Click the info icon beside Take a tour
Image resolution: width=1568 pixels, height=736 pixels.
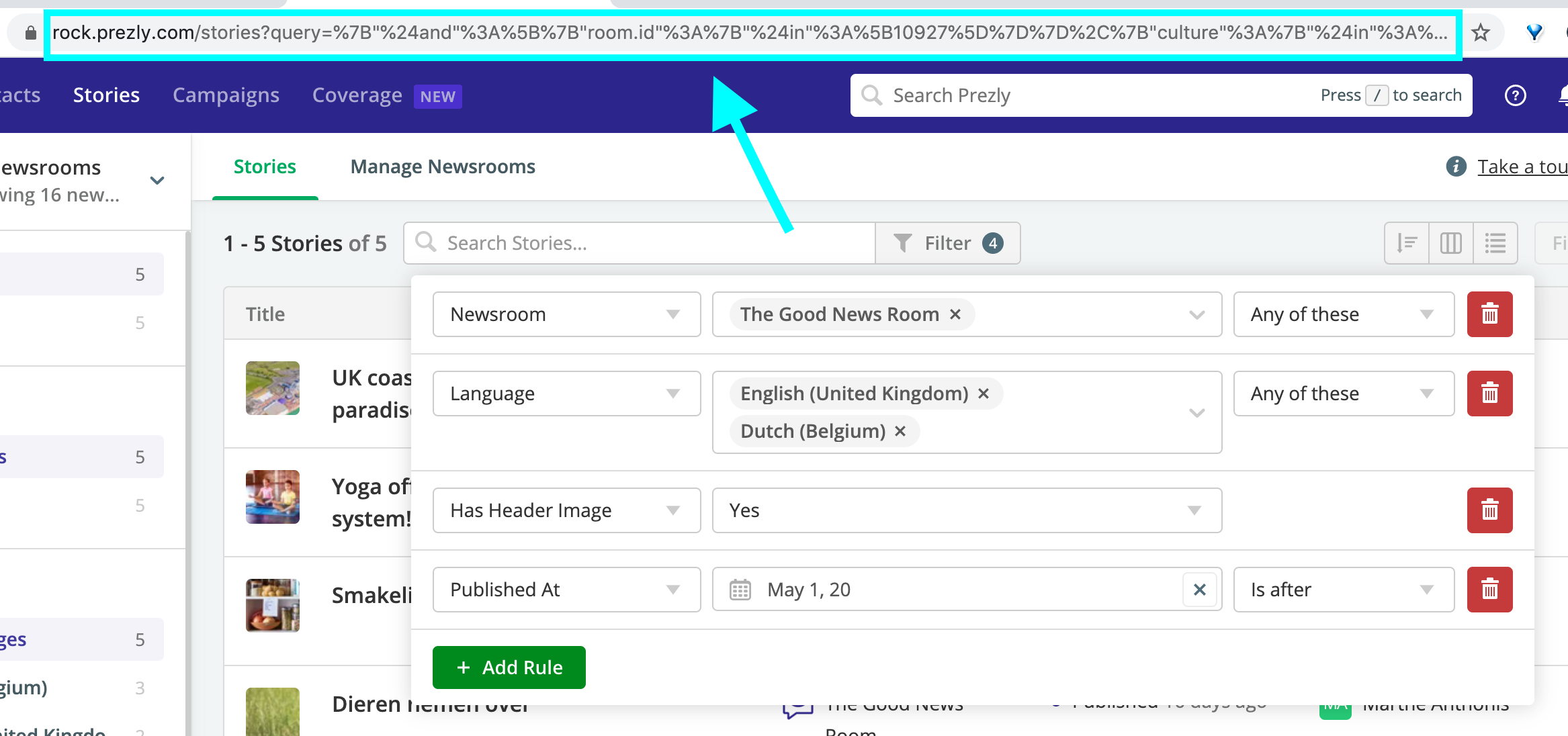(1456, 166)
